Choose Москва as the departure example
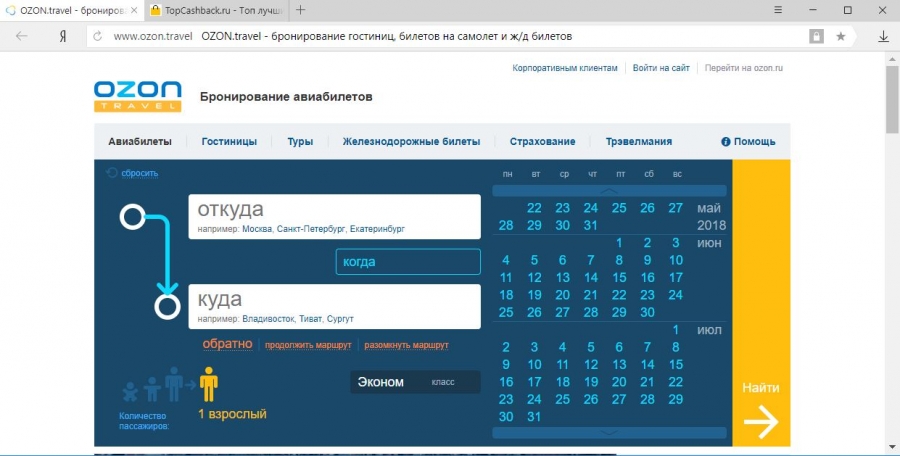 257,229
